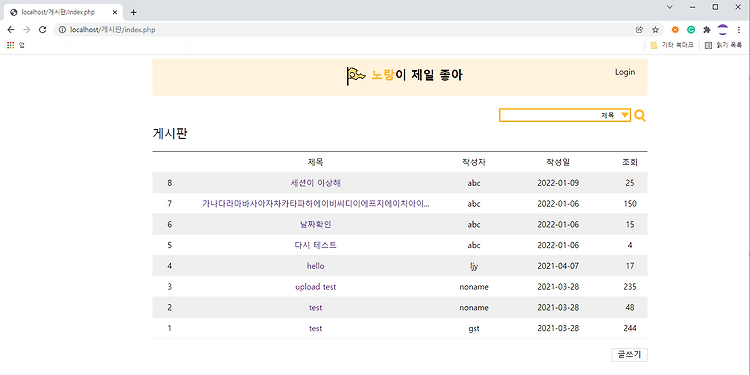Click author gst in row 1
This screenshot has height=375, width=750.
click(x=474, y=329)
